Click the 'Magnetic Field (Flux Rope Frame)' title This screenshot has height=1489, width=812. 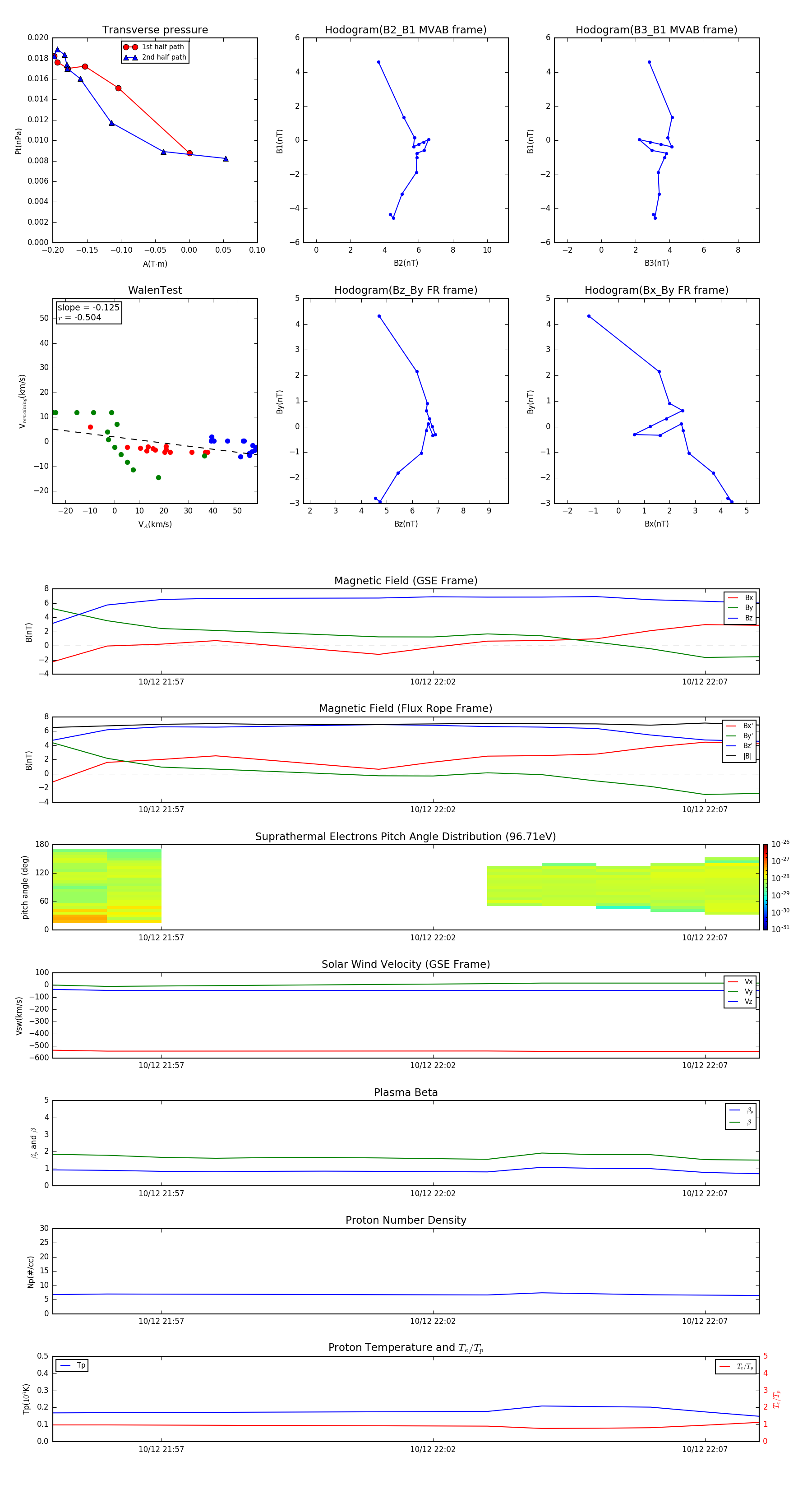(x=406, y=709)
